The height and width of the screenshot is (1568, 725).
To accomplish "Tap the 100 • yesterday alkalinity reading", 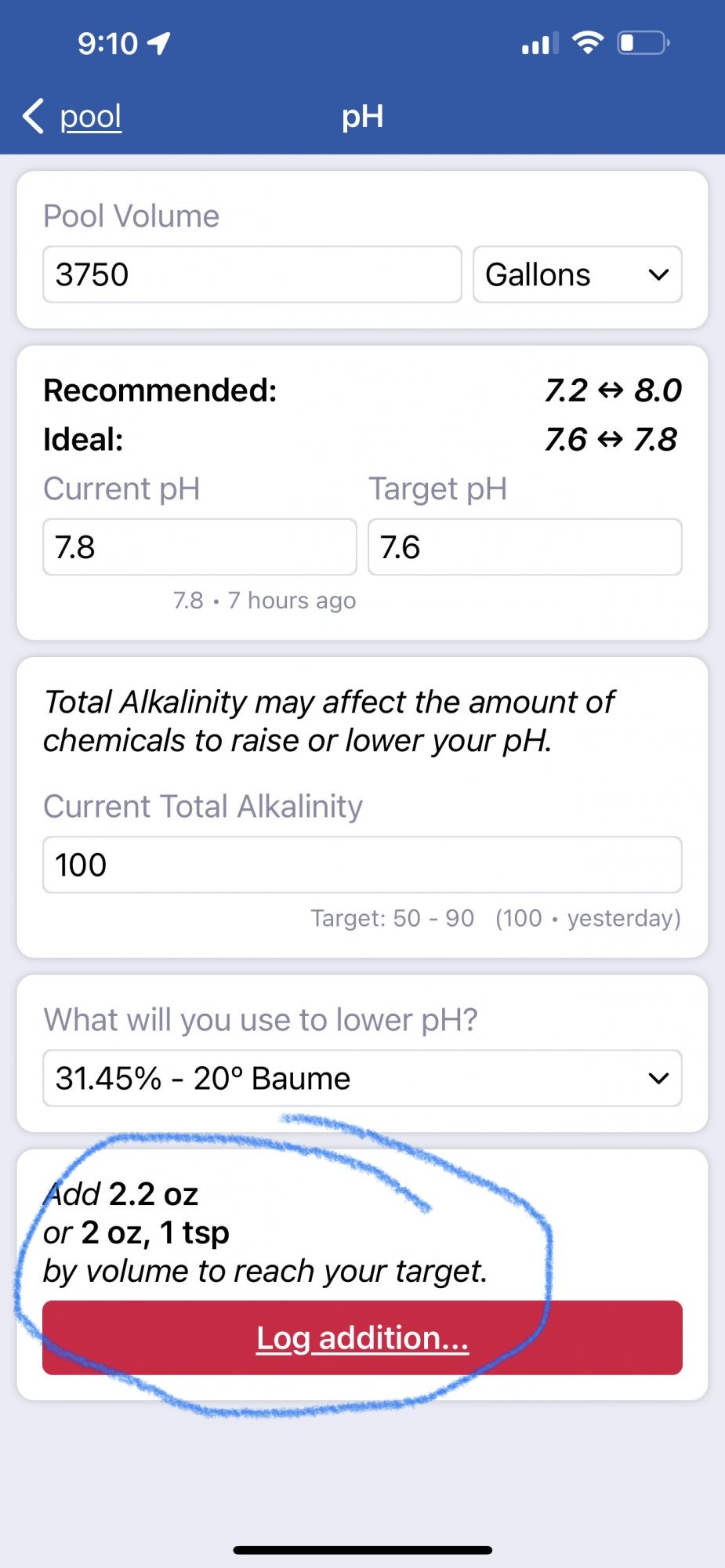I will (x=588, y=918).
